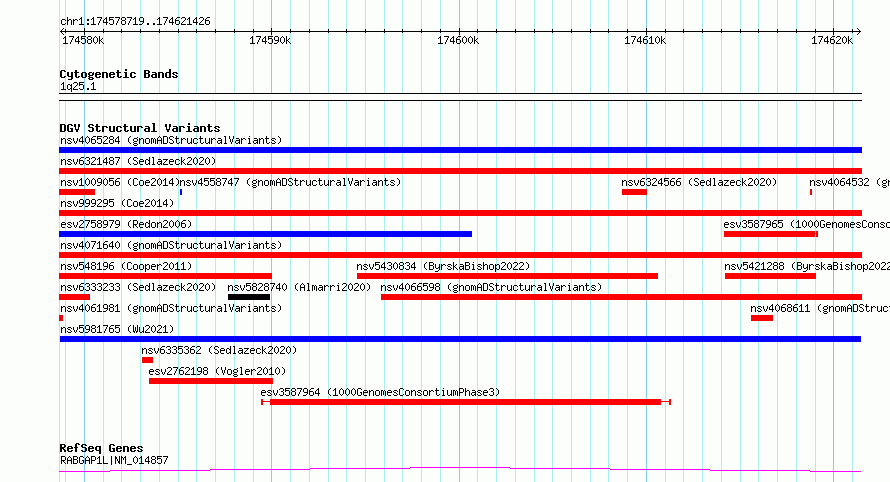The image size is (890, 482).
Task: Click the 174580k ruler mark
Action: (83, 40)
